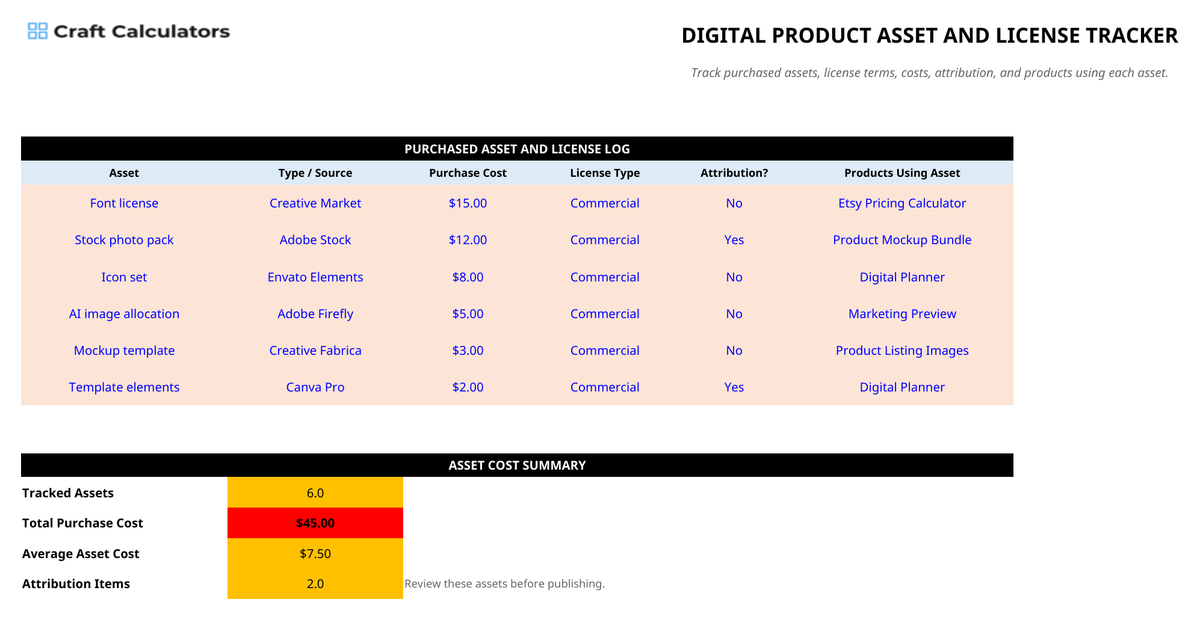Click the italic subtitle about tracking purchased assets
This screenshot has width=1200, height=620.
point(930,73)
